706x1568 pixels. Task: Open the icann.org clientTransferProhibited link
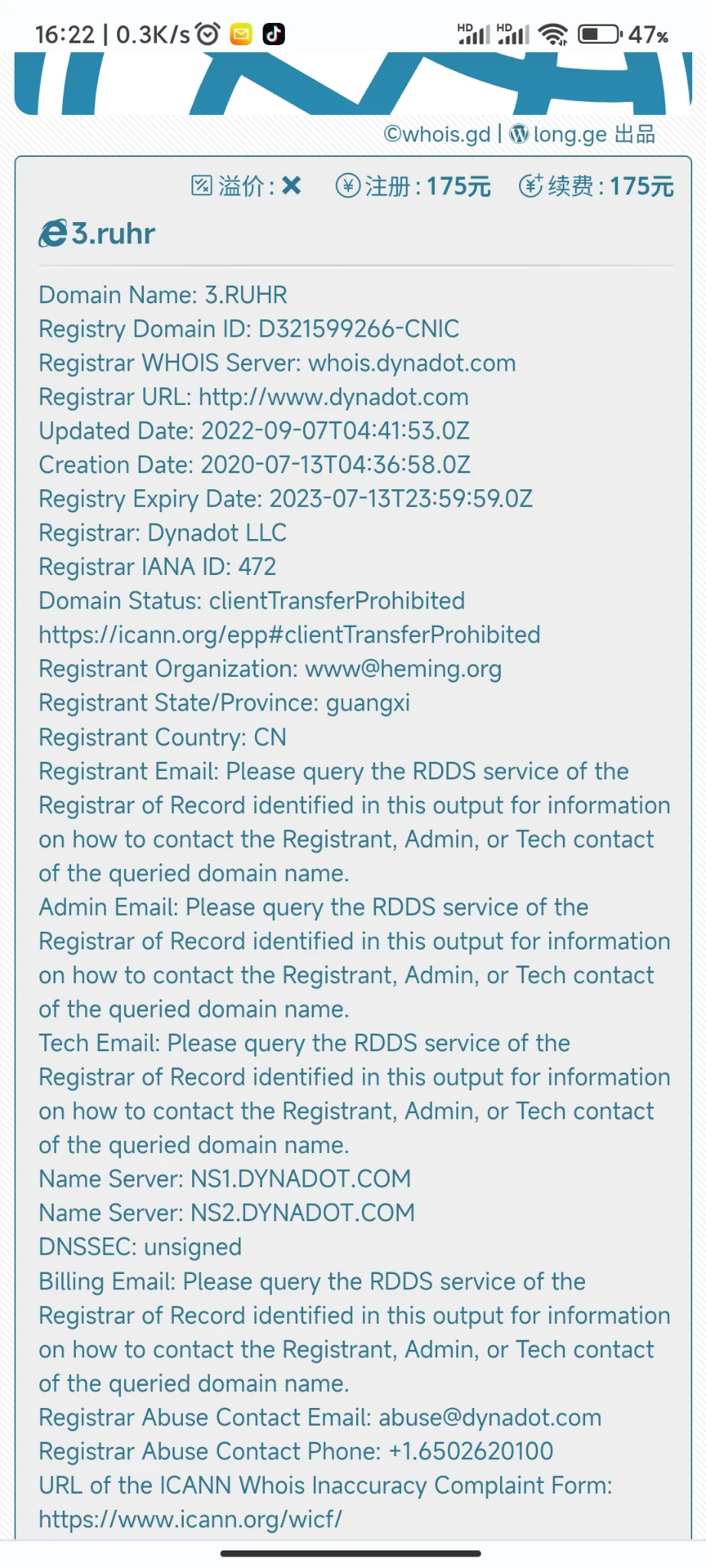click(x=289, y=635)
